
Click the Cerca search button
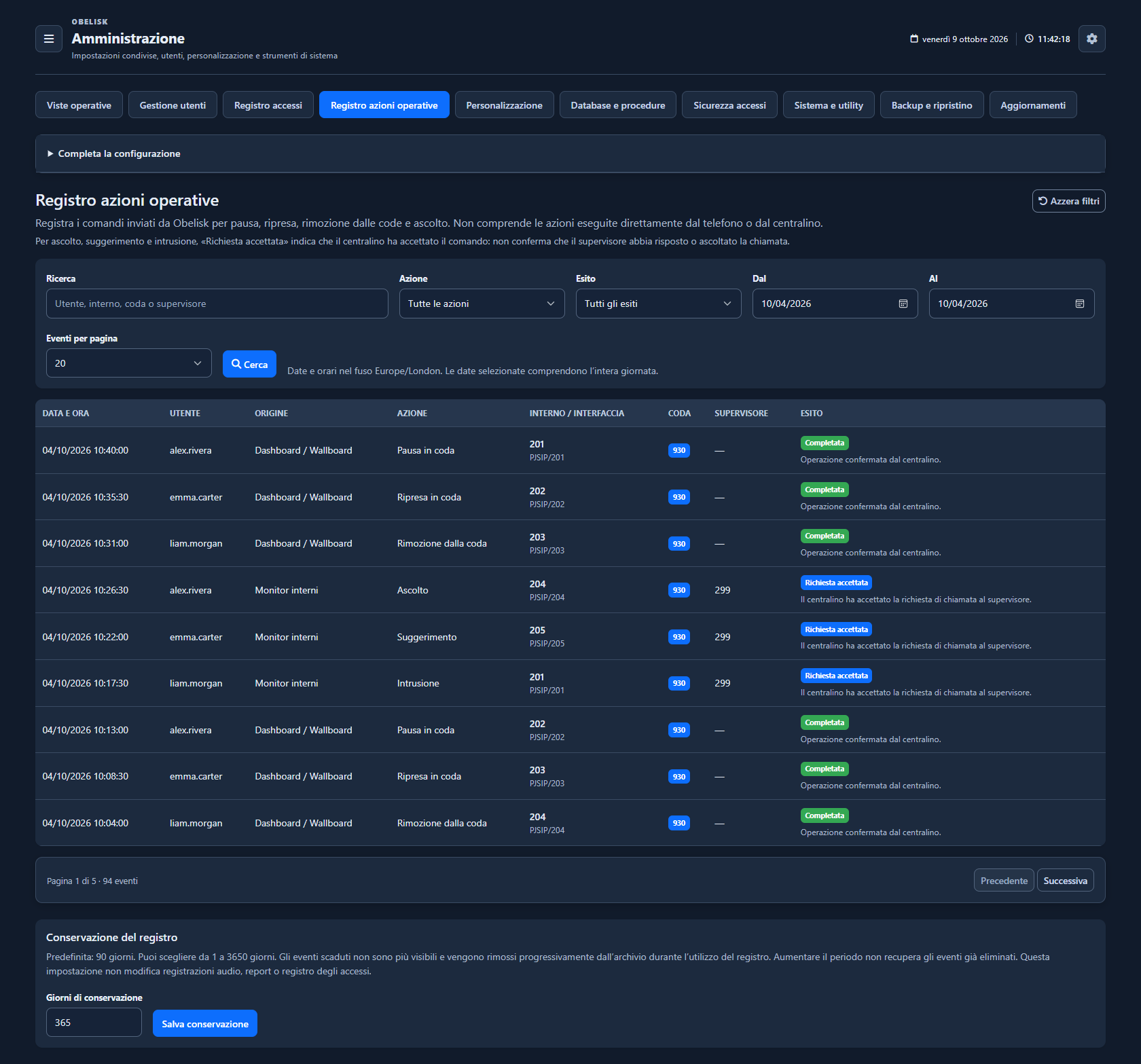tap(249, 364)
